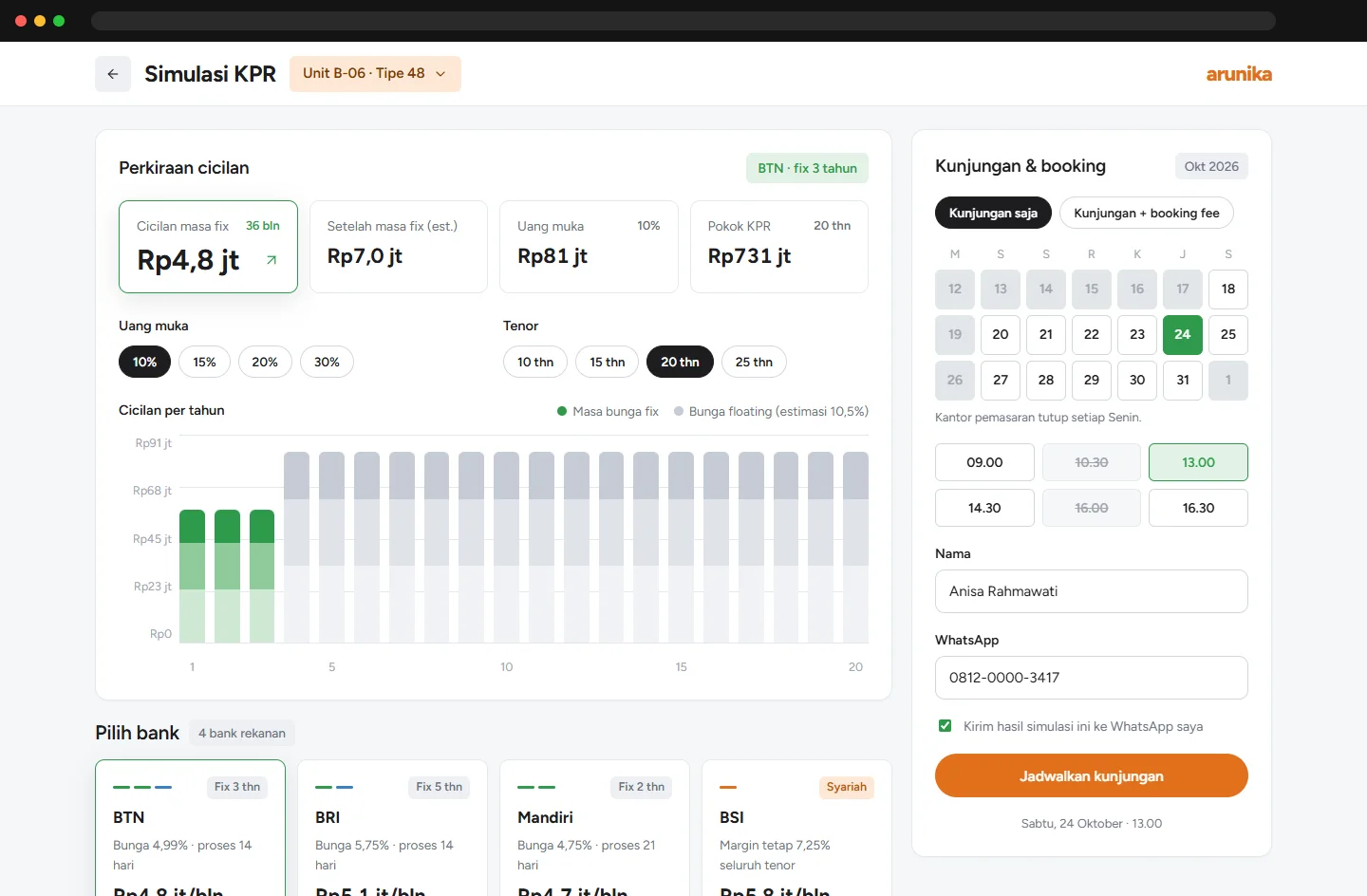Screen dimensions: 1367x896
Task: Click the Okt 2026 month label
Action: pos(1211,166)
